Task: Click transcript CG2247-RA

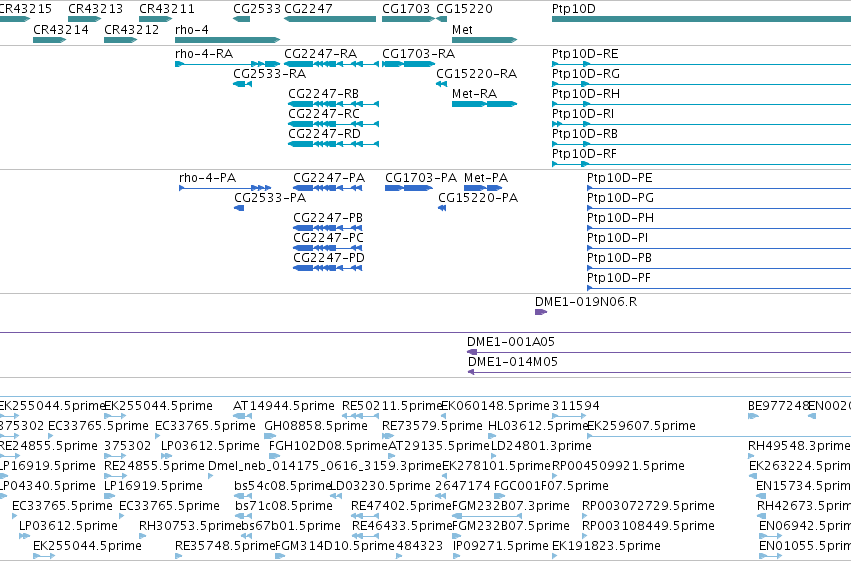Action: pos(332,64)
